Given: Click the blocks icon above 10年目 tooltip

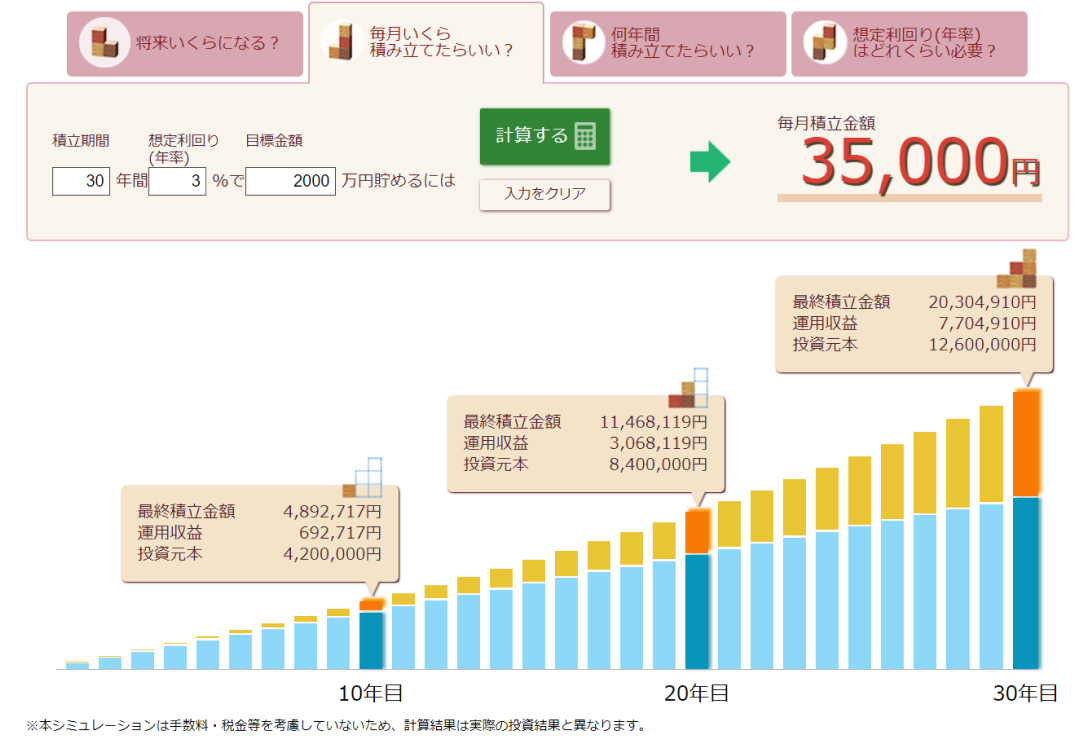Looking at the screenshot, I should click(363, 478).
